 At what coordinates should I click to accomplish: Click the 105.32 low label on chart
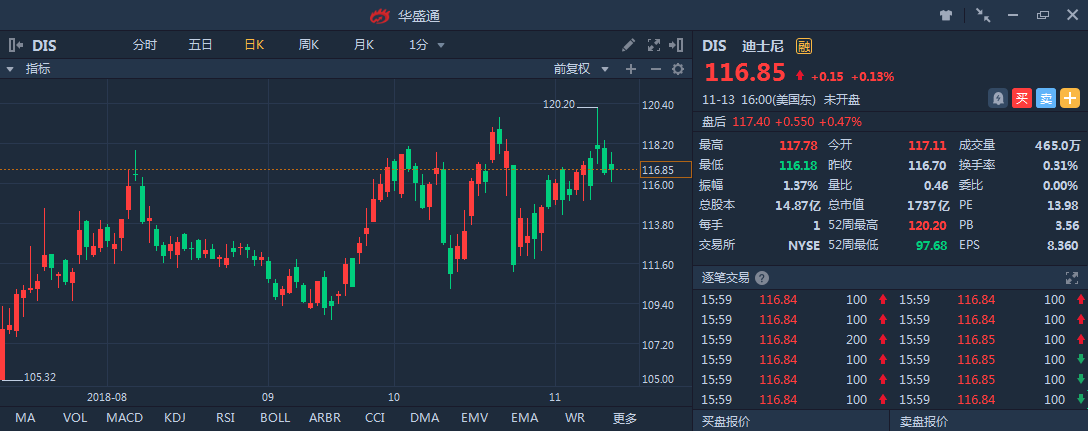[x=40, y=378]
